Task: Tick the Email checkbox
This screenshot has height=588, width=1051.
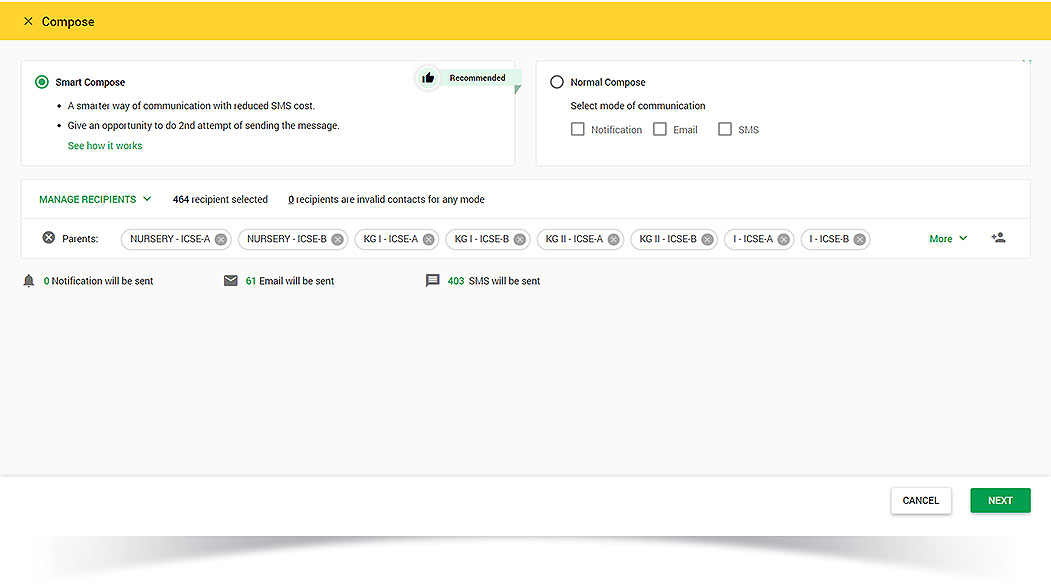Action: [x=660, y=129]
